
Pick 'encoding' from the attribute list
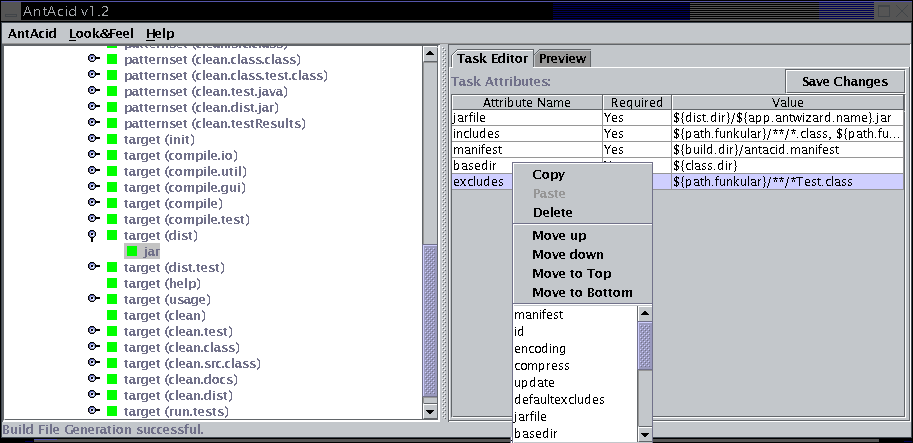click(x=540, y=349)
